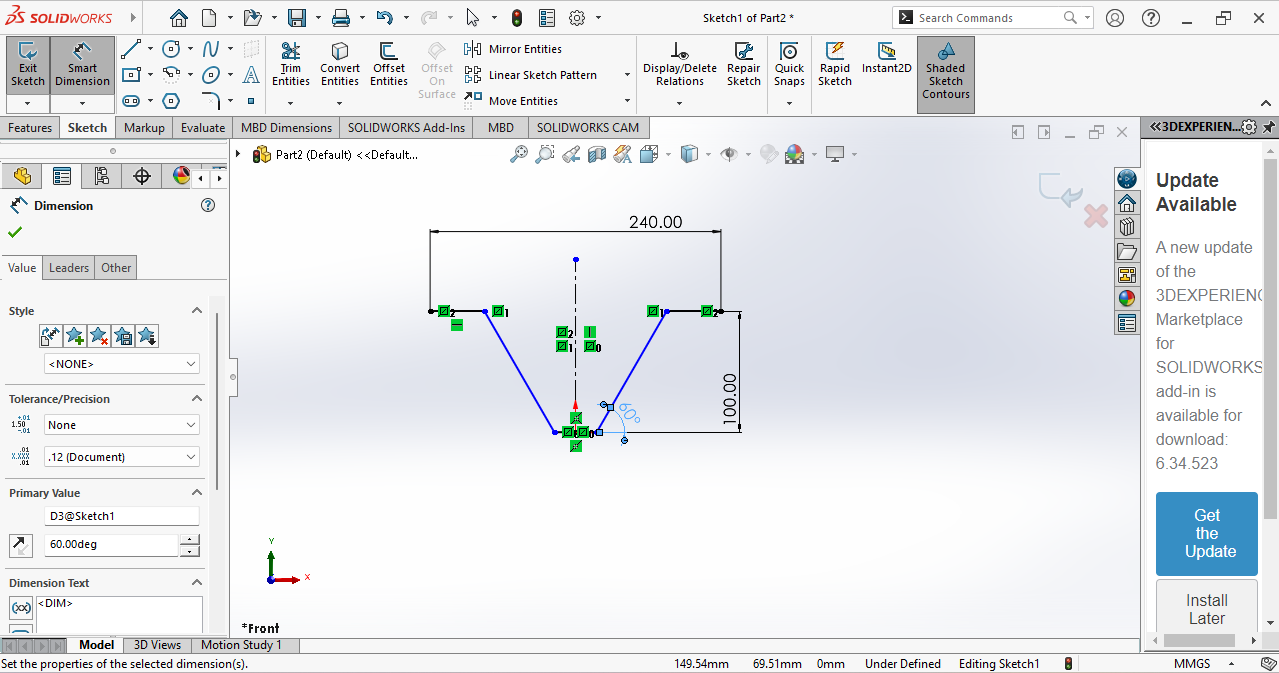This screenshot has height=673, width=1279.
Task: Open Quick Snaps tool
Action: 789,65
